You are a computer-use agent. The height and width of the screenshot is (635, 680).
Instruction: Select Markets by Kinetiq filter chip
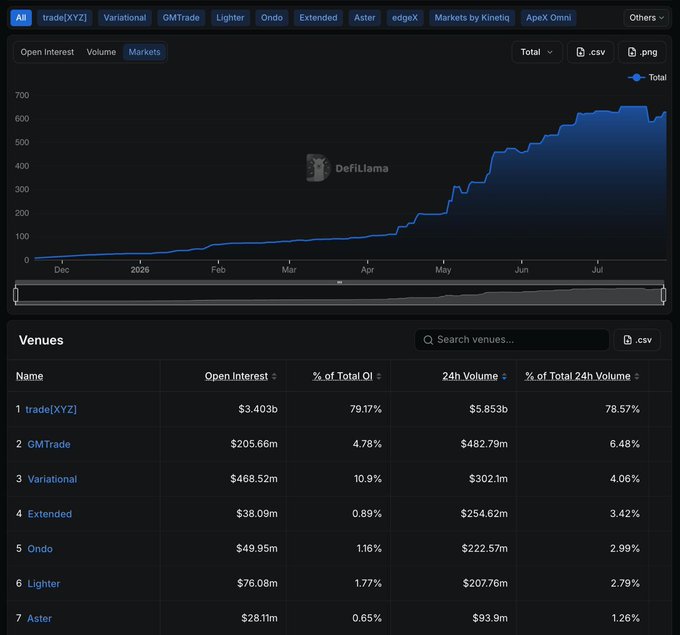472,18
